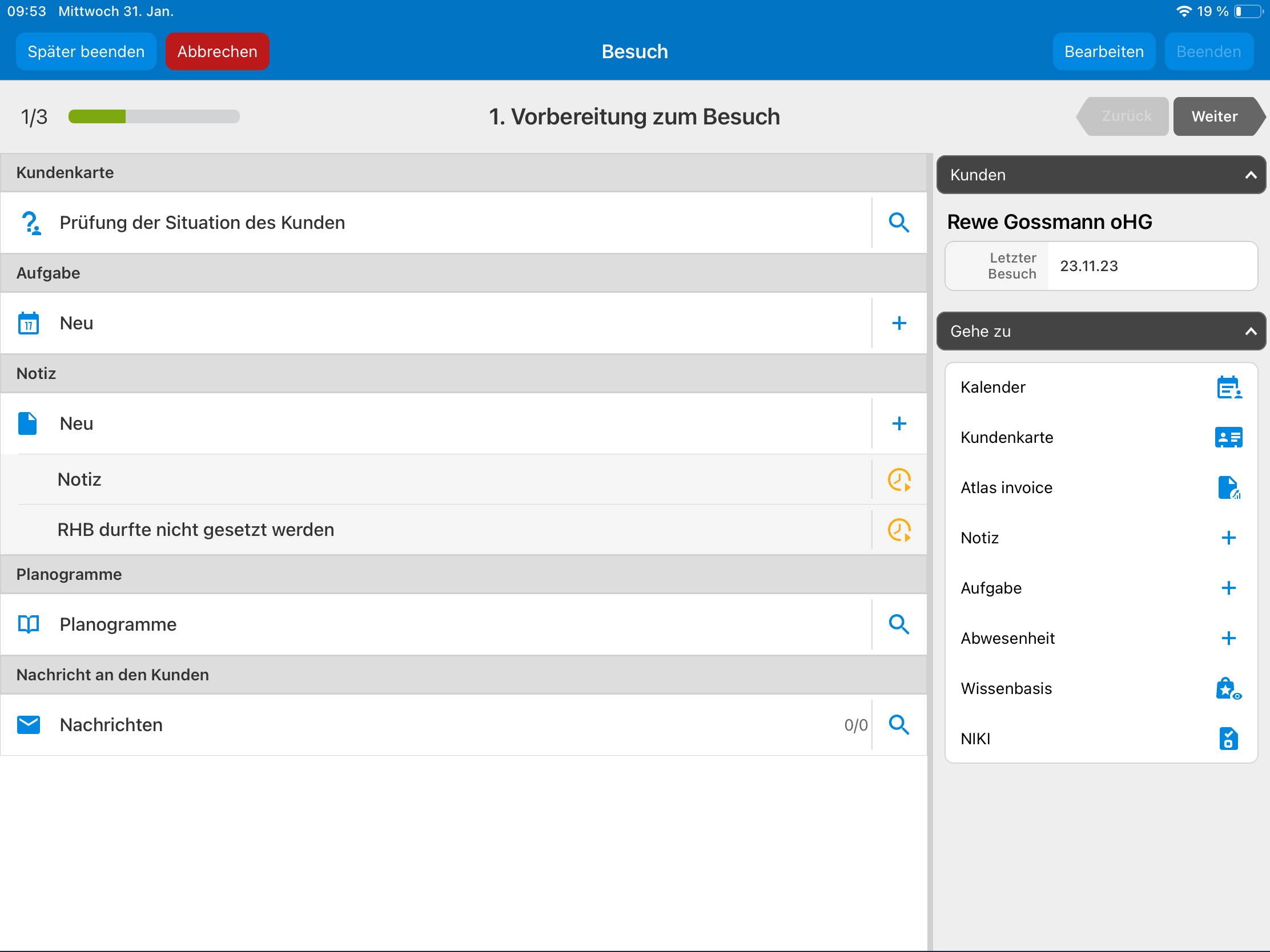The height and width of the screenshot is (952, 1270).
Task: Open Planogramme search magnifier icon
Action: pyautogui.click(x=898, y=624)
